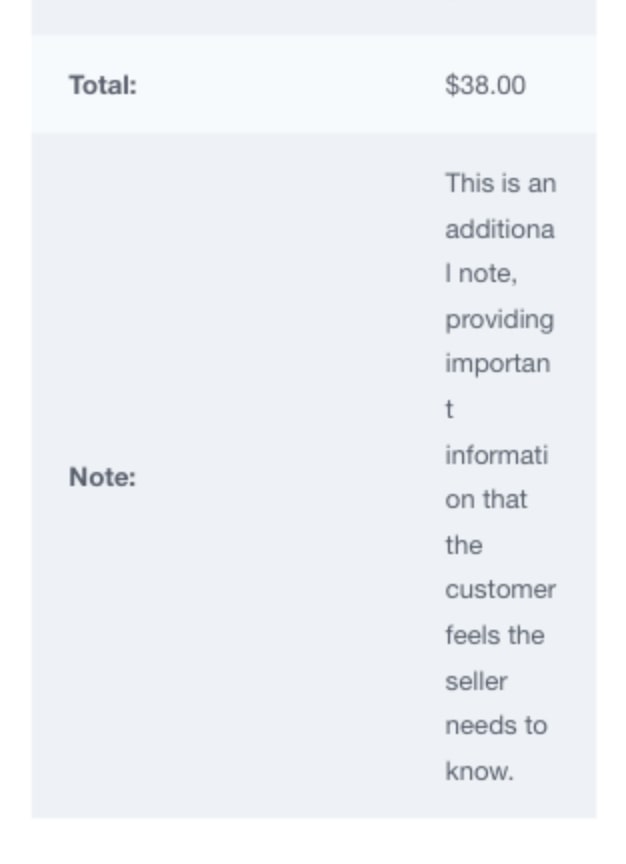626x864 pixels.
Task: Select the word 'customer' in the note
Action: [500, 590]
